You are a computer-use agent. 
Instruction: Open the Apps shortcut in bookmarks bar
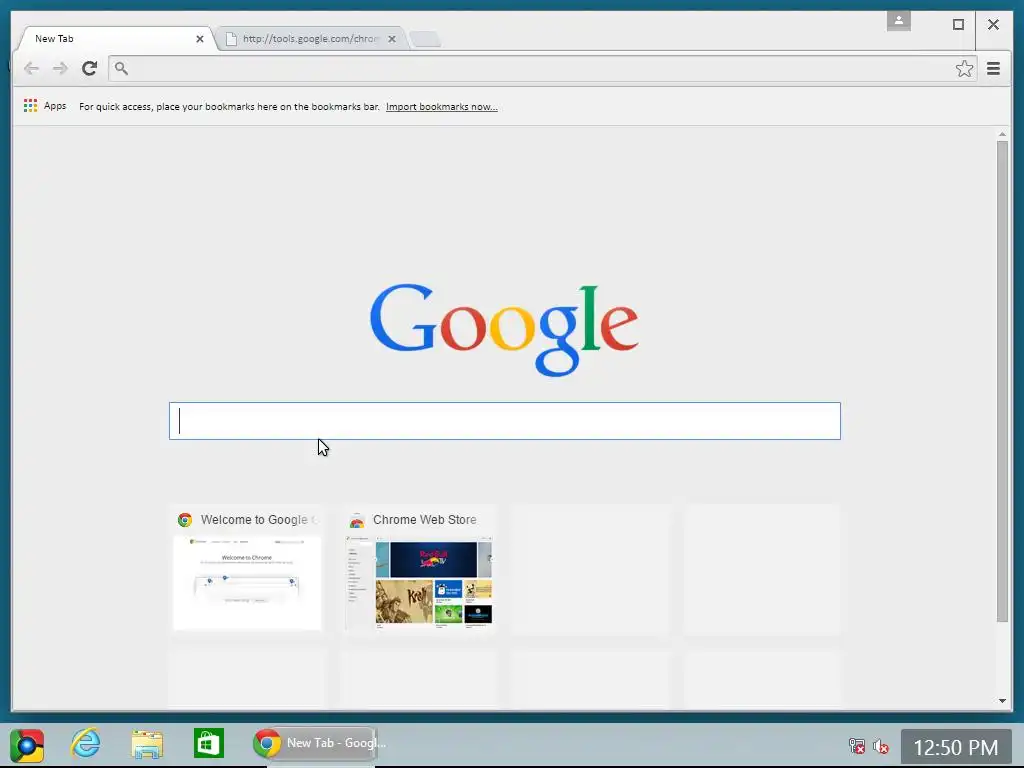click(45, 106)
